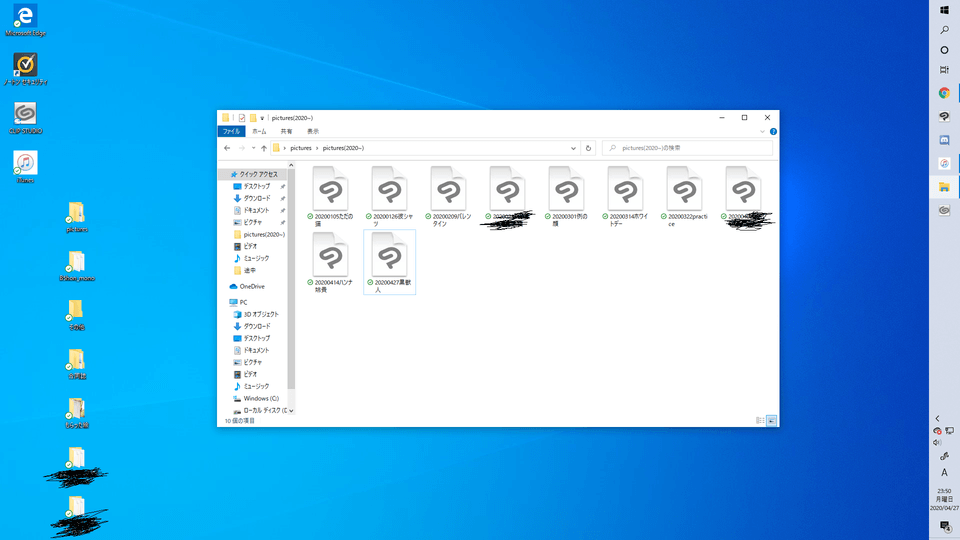This screenshot has height=540, width=960.
Task: Click the Back navigation arrow
Action: click(x=227, y=148)
